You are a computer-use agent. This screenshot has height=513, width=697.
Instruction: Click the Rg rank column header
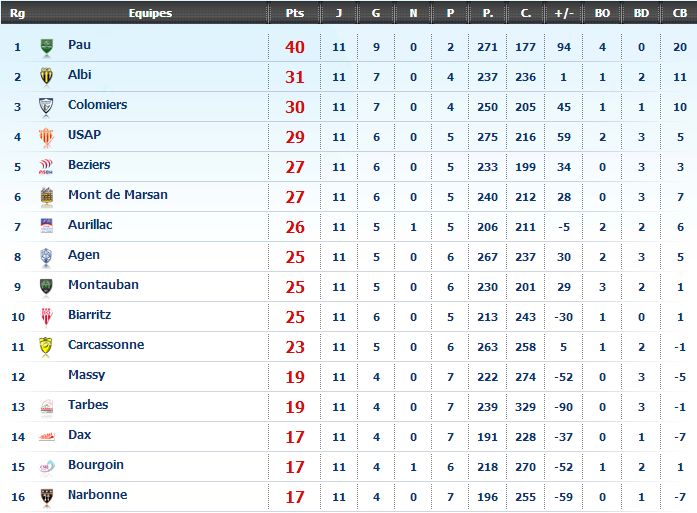[17, 13]
